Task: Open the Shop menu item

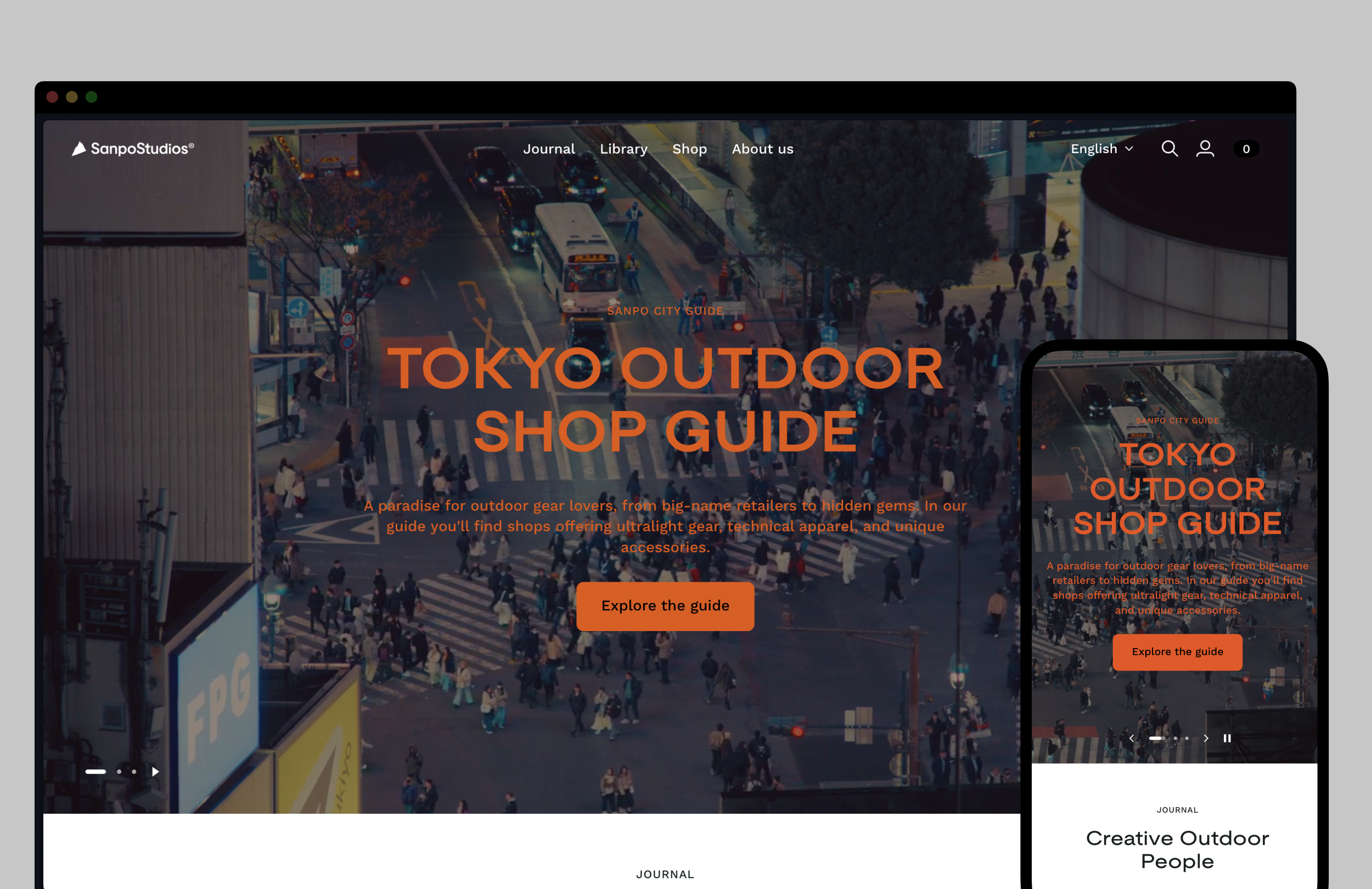Action: pyautogui.click(x=689, y=149)
